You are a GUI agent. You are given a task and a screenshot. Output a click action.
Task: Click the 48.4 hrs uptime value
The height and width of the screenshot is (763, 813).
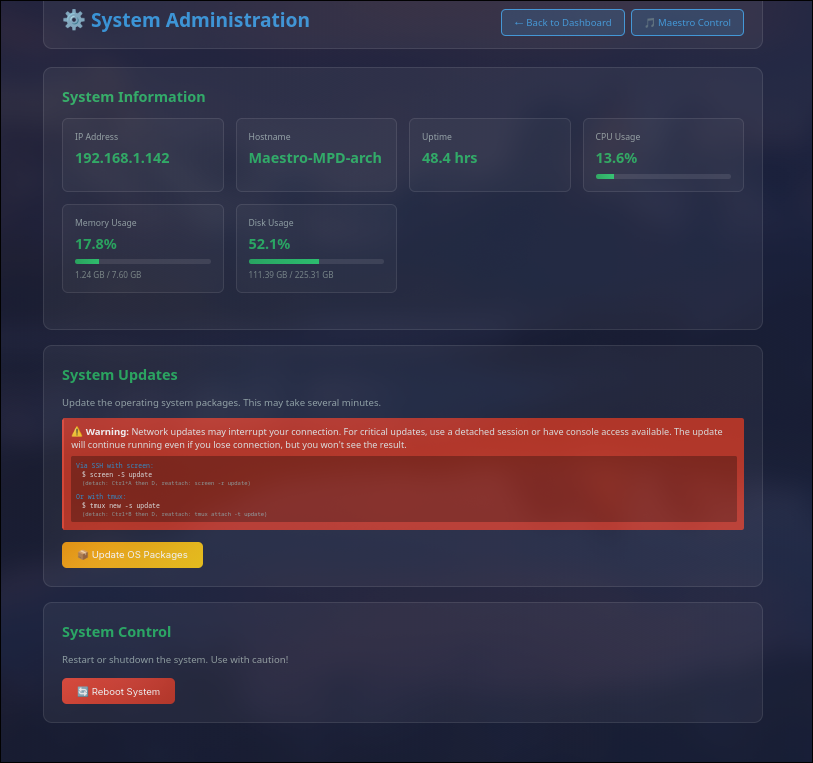pyautogui.click(x=449, y=158)
